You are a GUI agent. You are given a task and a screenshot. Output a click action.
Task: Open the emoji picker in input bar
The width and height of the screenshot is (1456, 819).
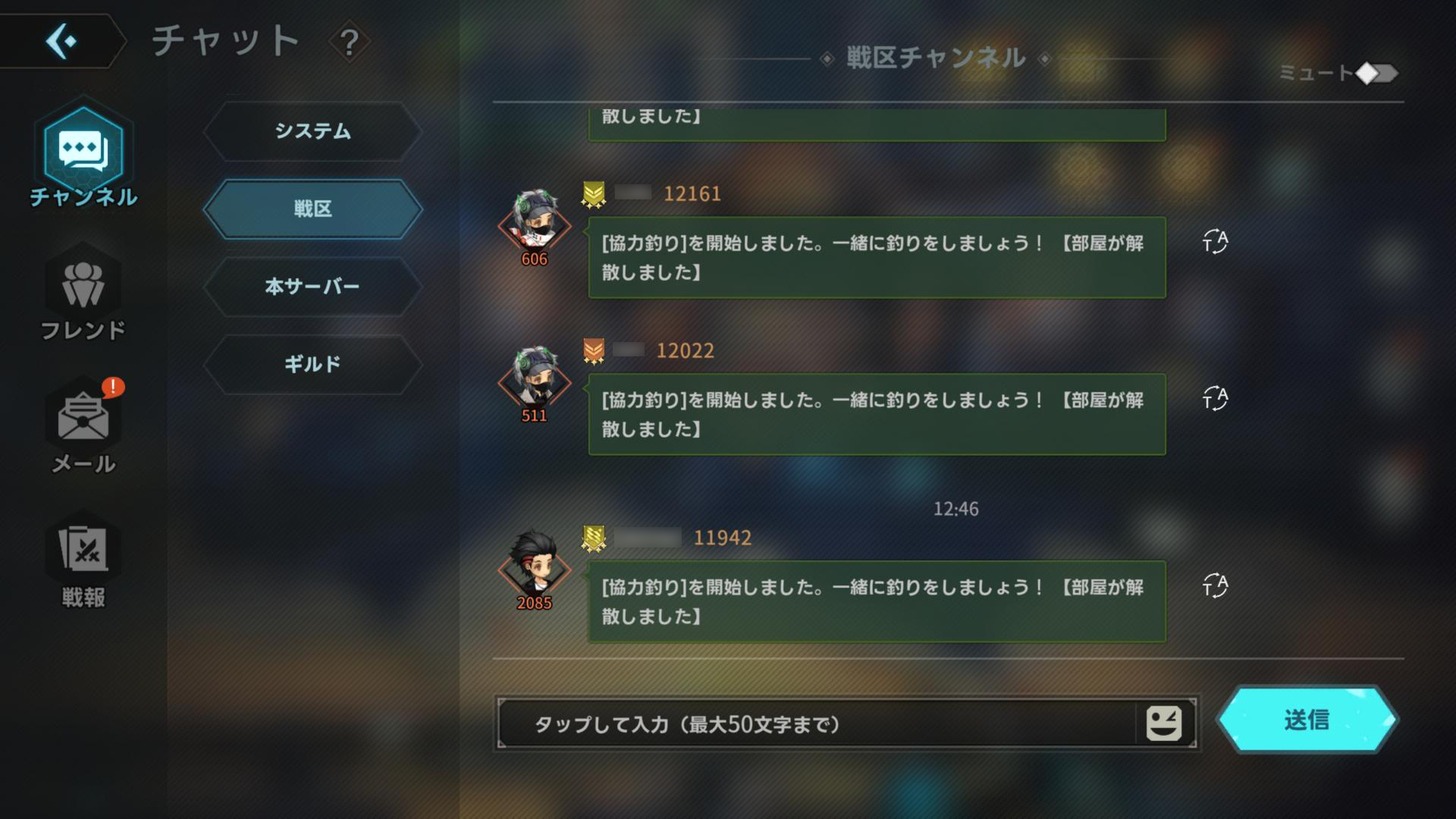pyautogui.click(x=1164, y=723)
